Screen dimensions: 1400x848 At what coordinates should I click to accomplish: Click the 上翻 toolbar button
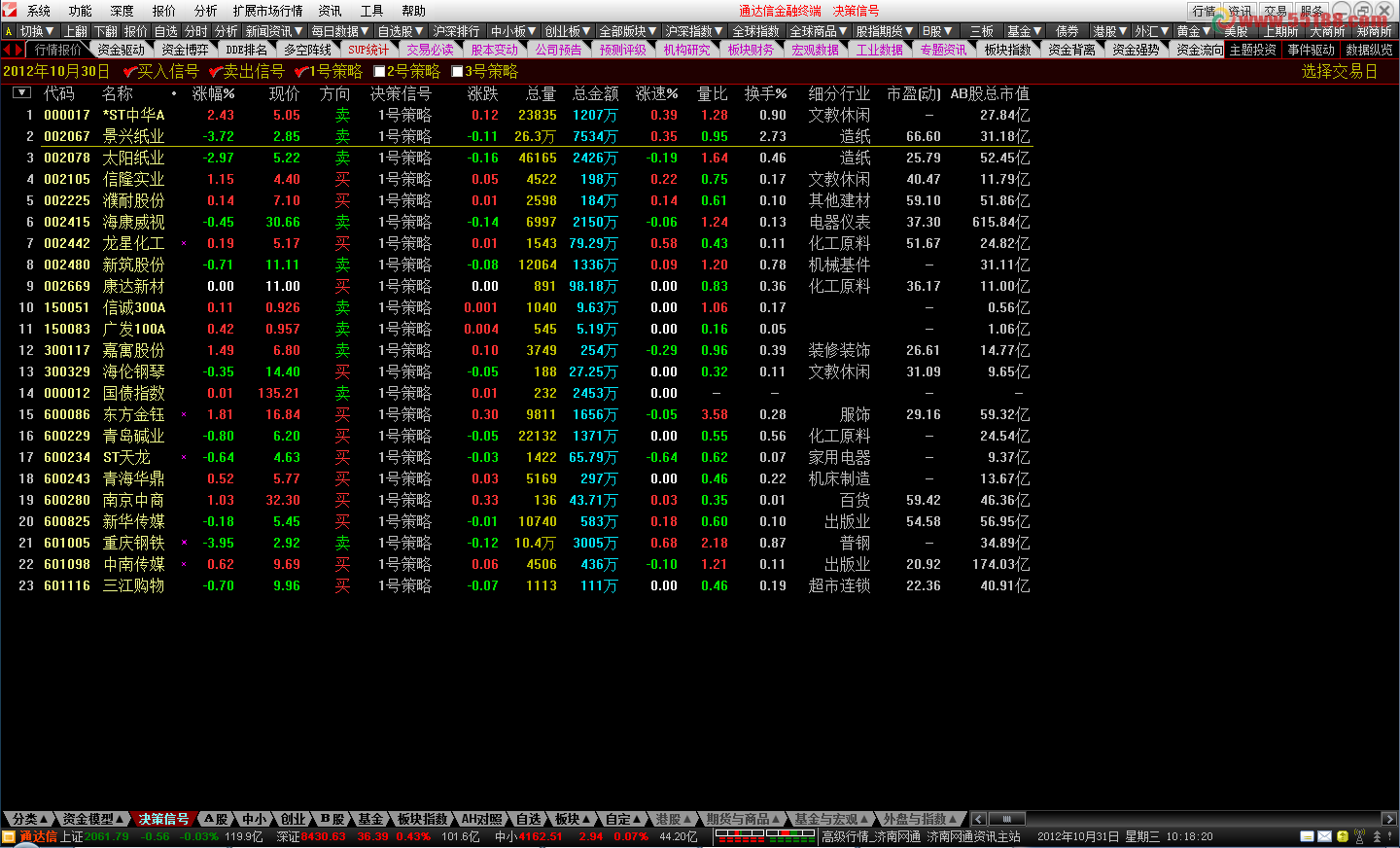[76, 31]
